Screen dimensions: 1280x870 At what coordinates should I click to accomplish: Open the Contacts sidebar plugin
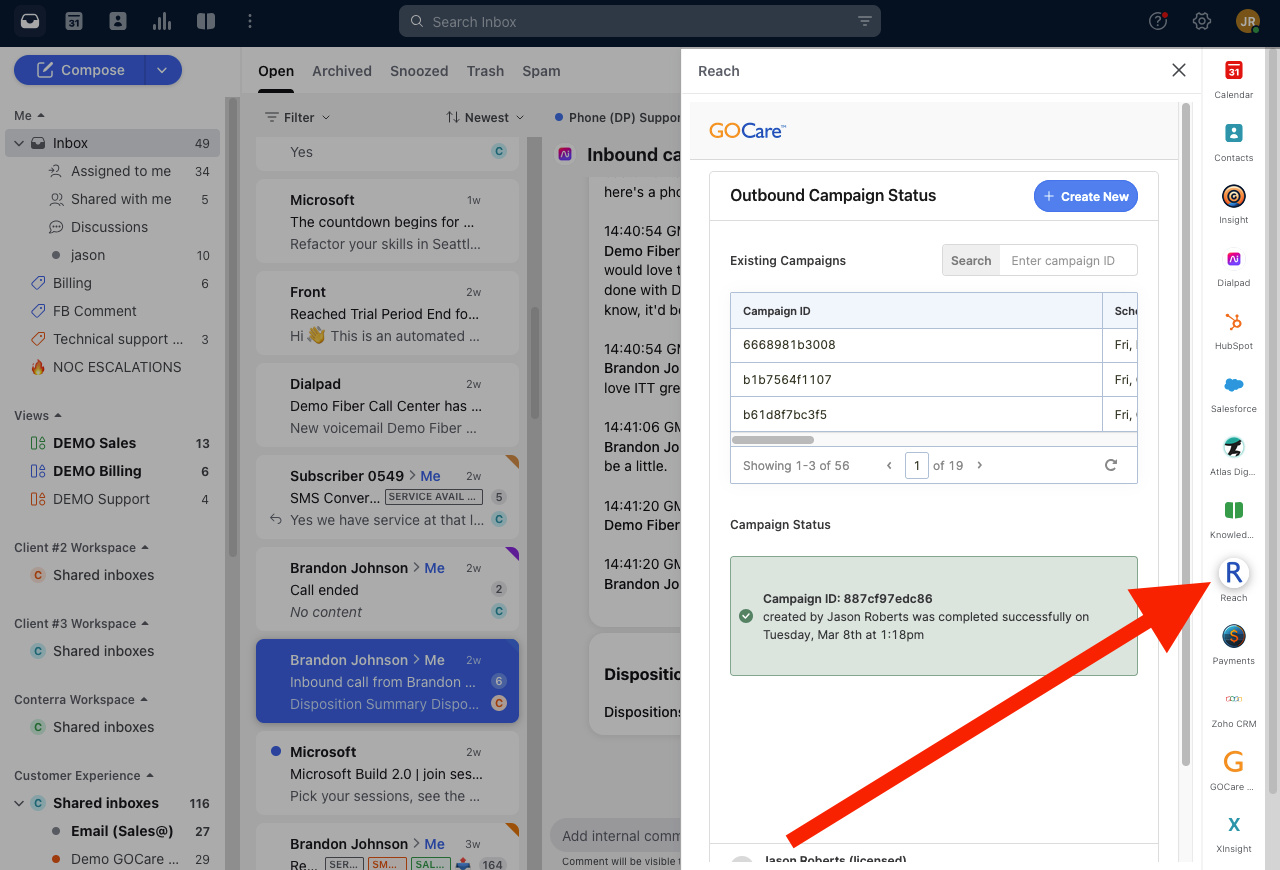pyautogui.click(x=1233, y=142)
